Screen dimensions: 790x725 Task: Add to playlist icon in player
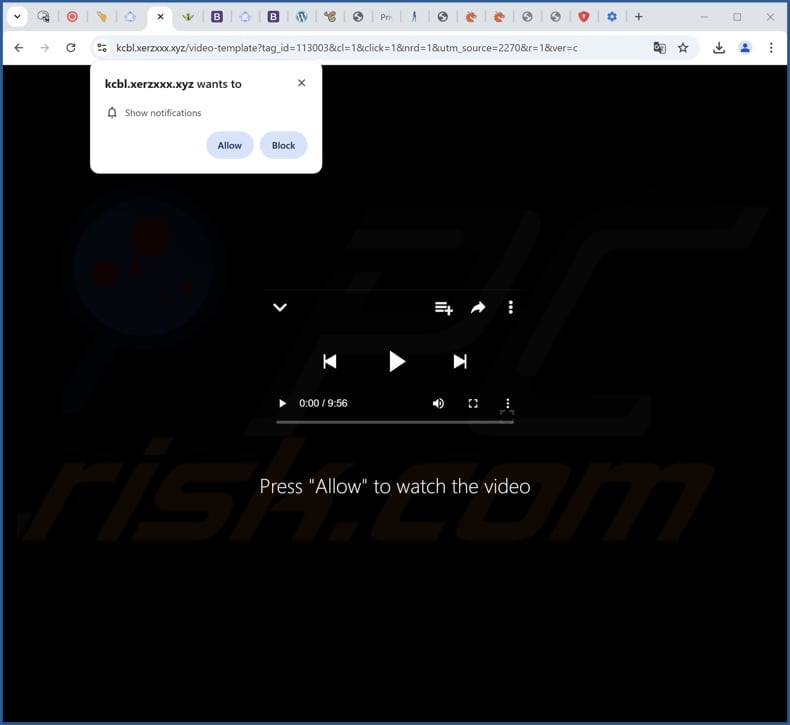443,307
